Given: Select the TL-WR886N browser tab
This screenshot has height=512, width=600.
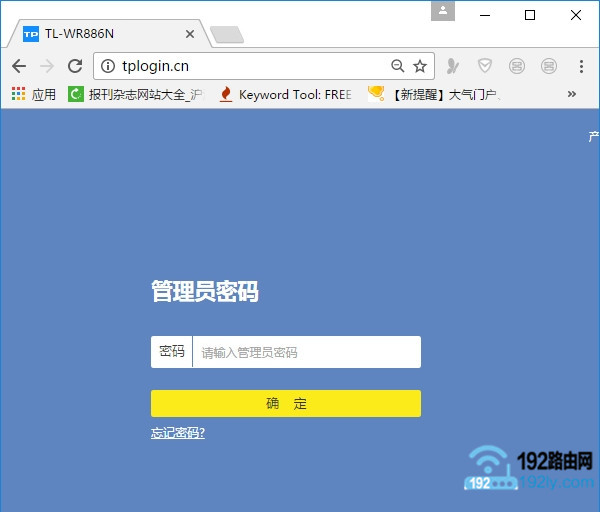Looking at the screenshot, I should (x=100, y=34).
